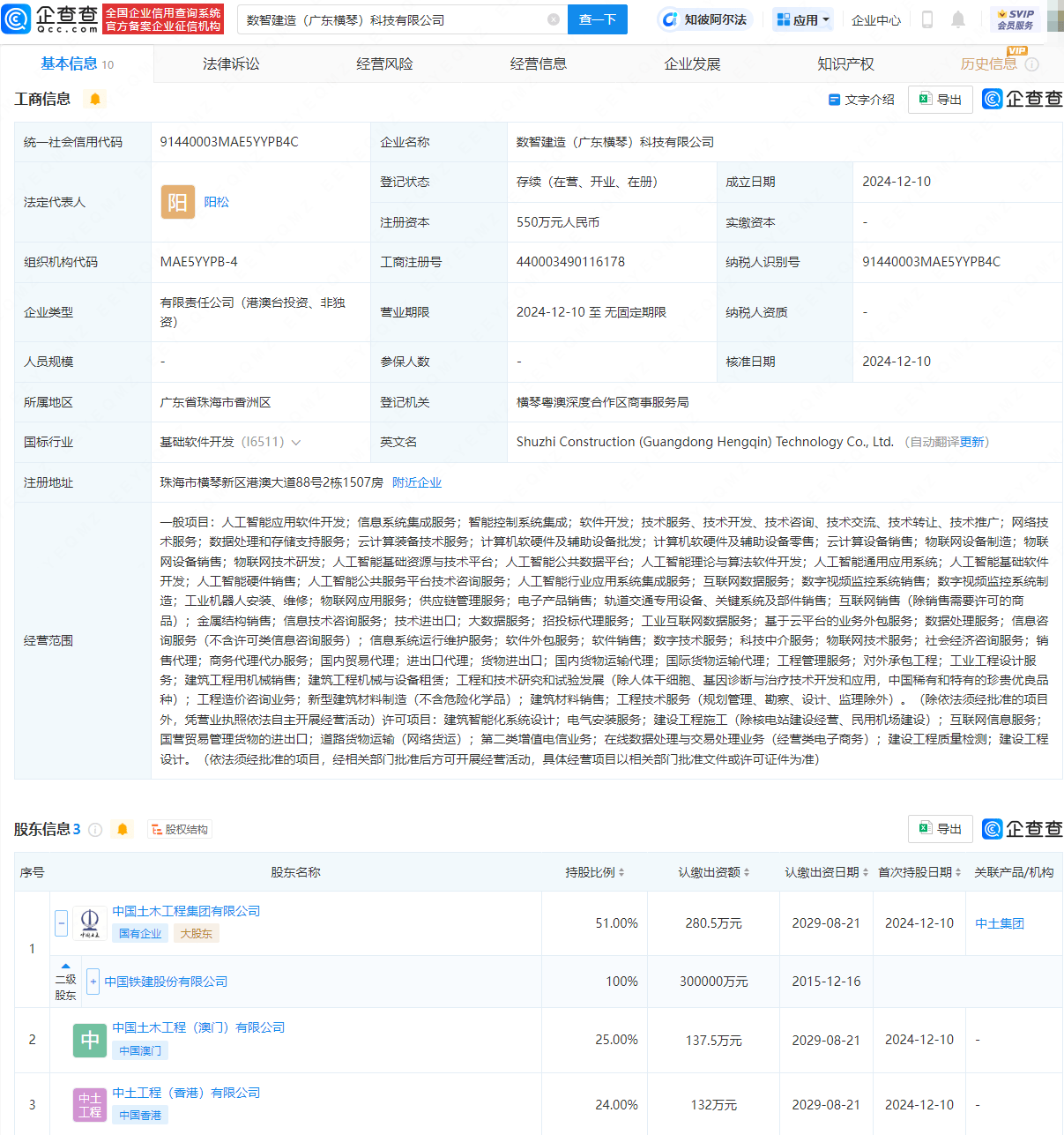Open the 中土工程 purple avatar
The width and height of the screenshot is (1064, 1135).
click(x=89, y=1105)
